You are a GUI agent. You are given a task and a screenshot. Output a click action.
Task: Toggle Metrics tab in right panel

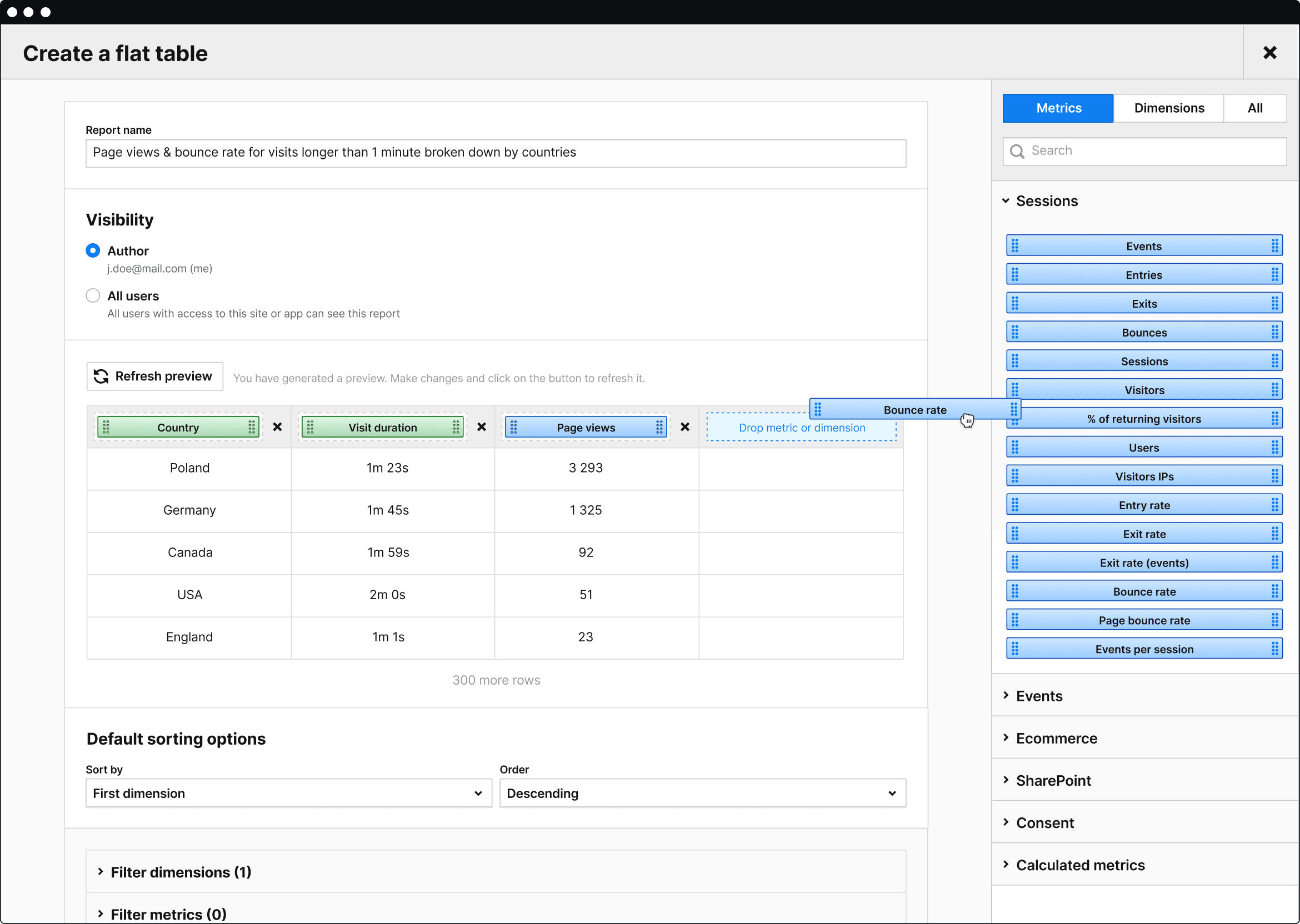pyautogui.click(x=1058, y=108)
